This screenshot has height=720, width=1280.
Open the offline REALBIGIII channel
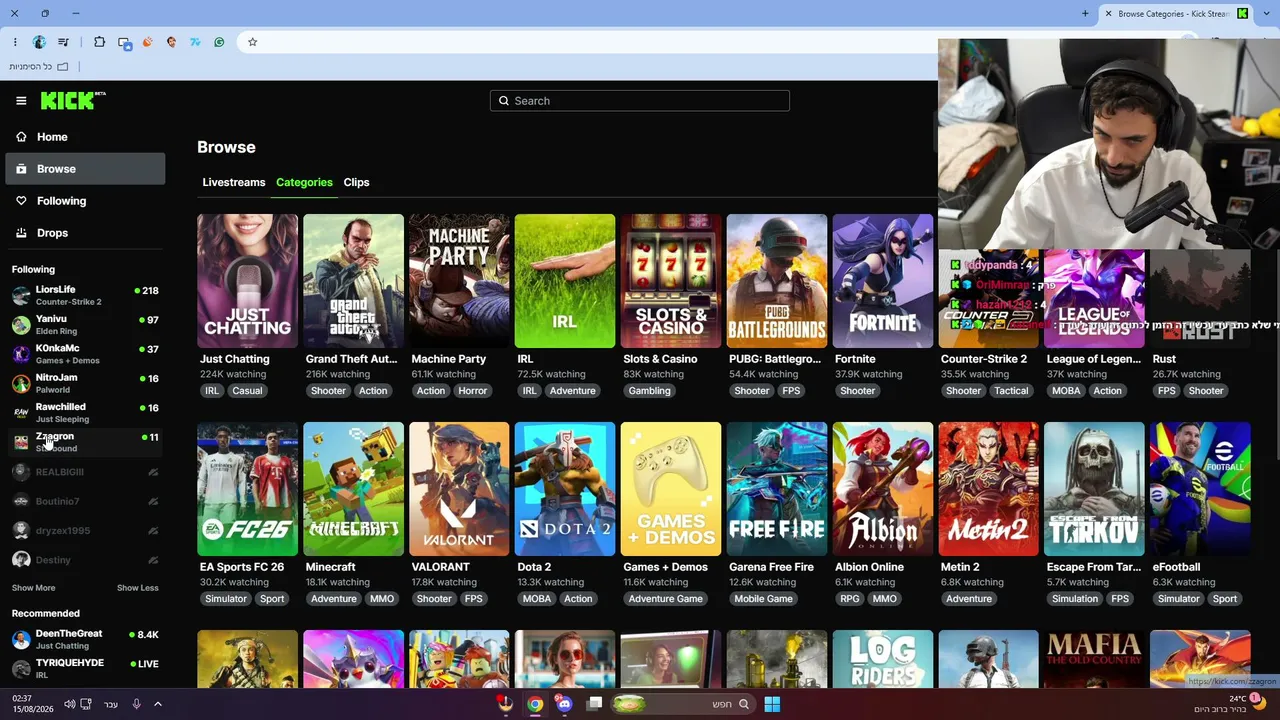[85, 472]
